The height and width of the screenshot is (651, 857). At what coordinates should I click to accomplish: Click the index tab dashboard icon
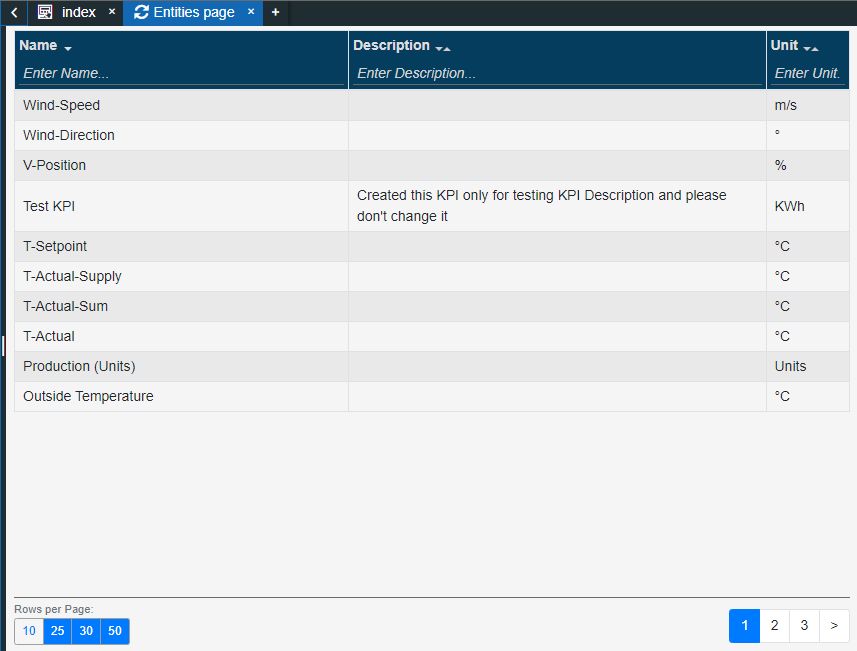pos(45,12)
